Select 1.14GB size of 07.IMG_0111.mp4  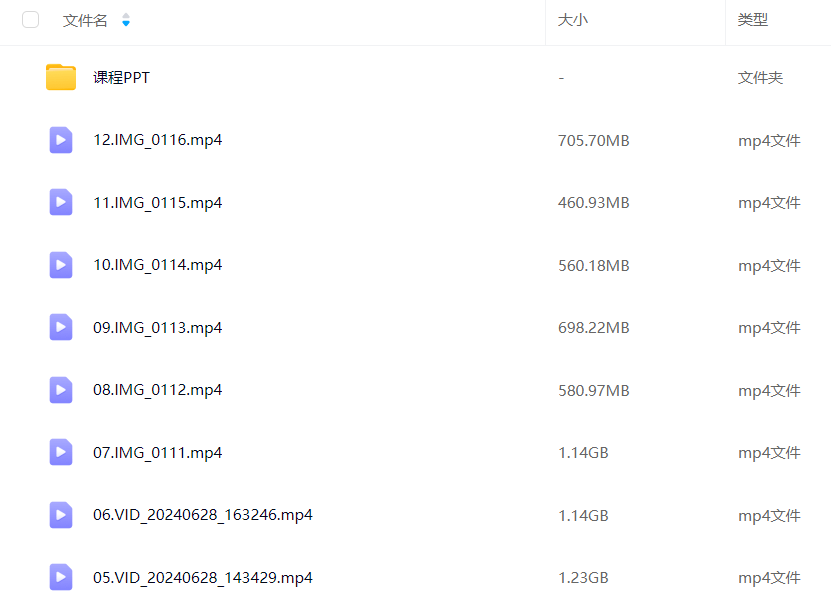point(584,453)
